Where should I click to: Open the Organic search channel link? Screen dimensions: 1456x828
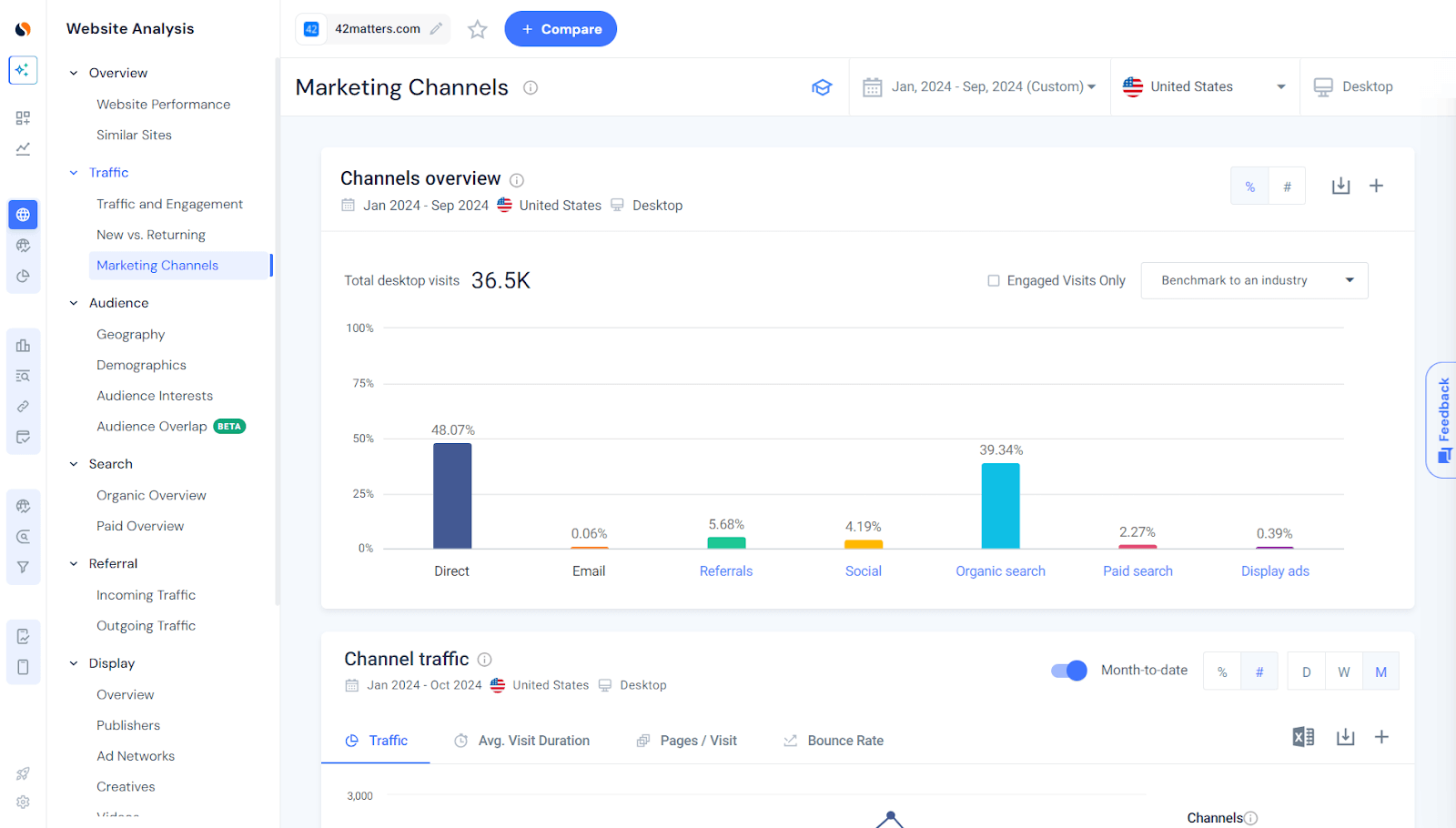pos(1000,571)
